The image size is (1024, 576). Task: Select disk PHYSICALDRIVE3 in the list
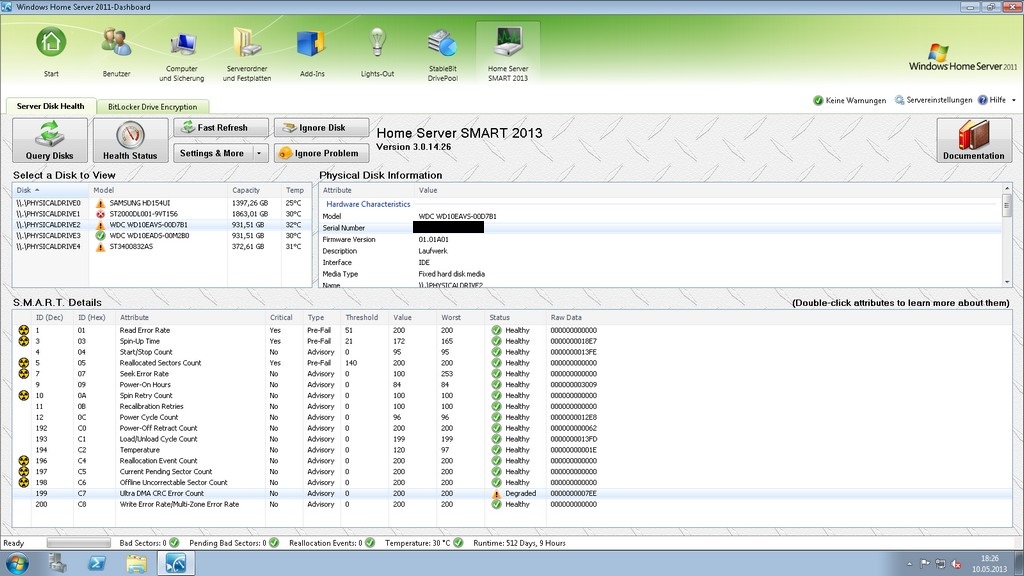(161, 236)
